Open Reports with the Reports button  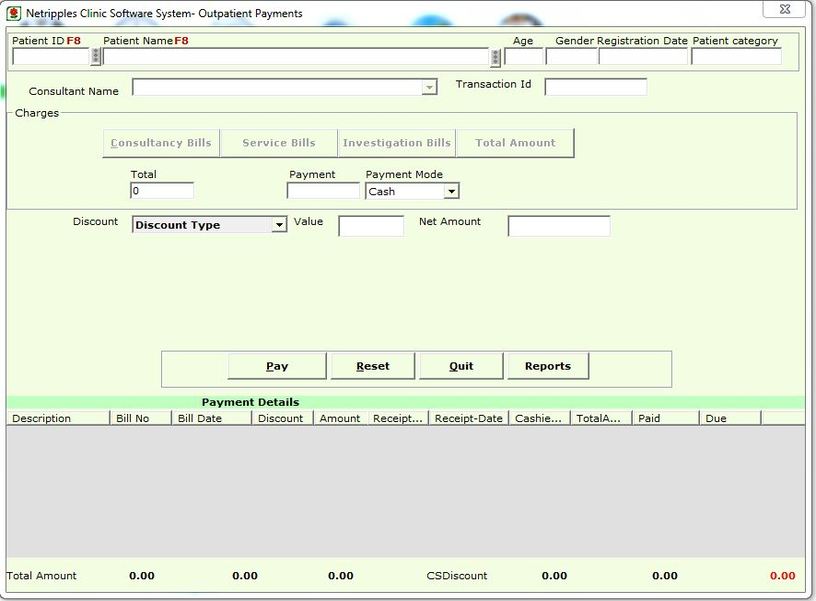tap(548, 366)
